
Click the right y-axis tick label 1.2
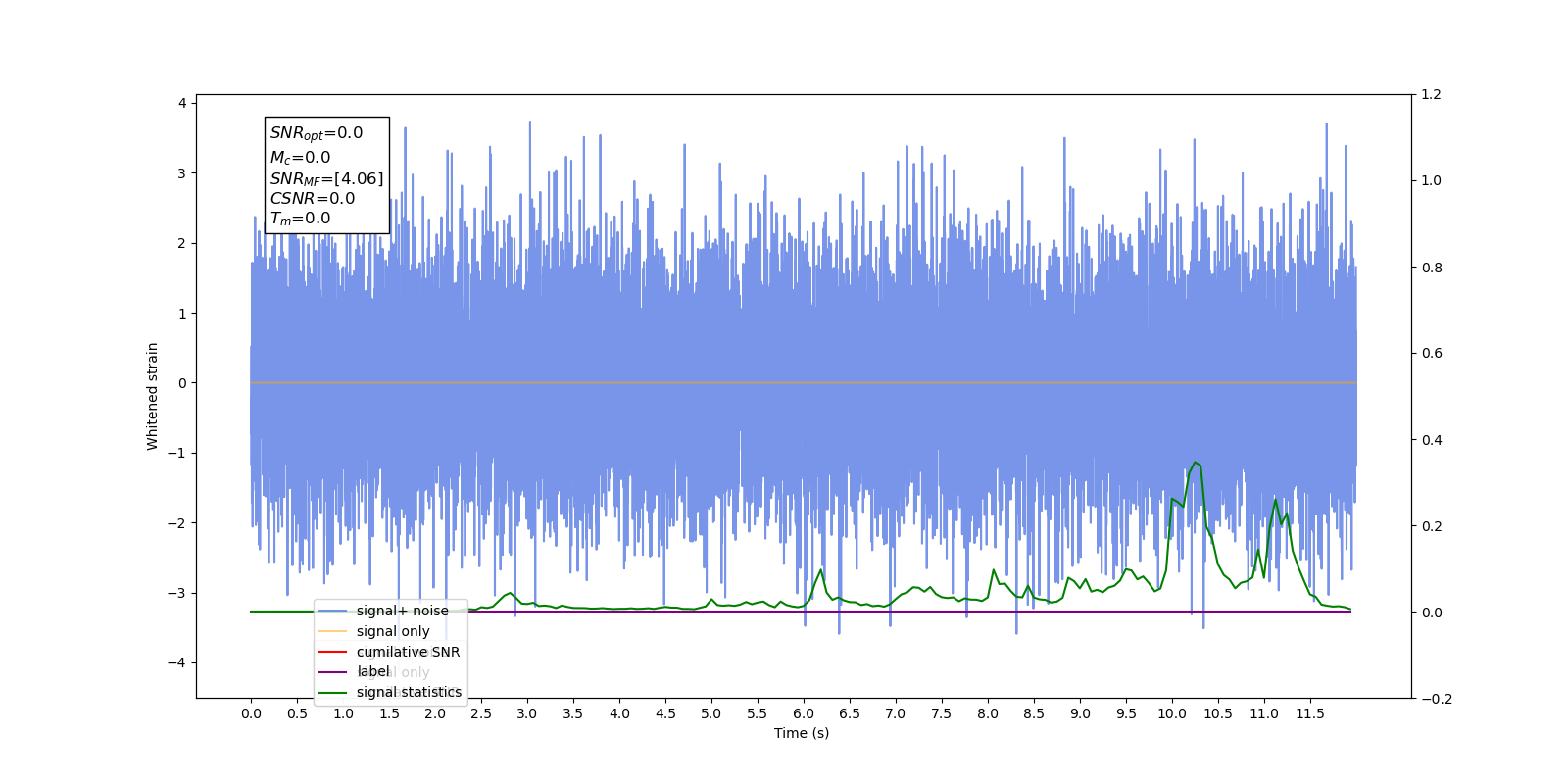tap(1432, 94)
